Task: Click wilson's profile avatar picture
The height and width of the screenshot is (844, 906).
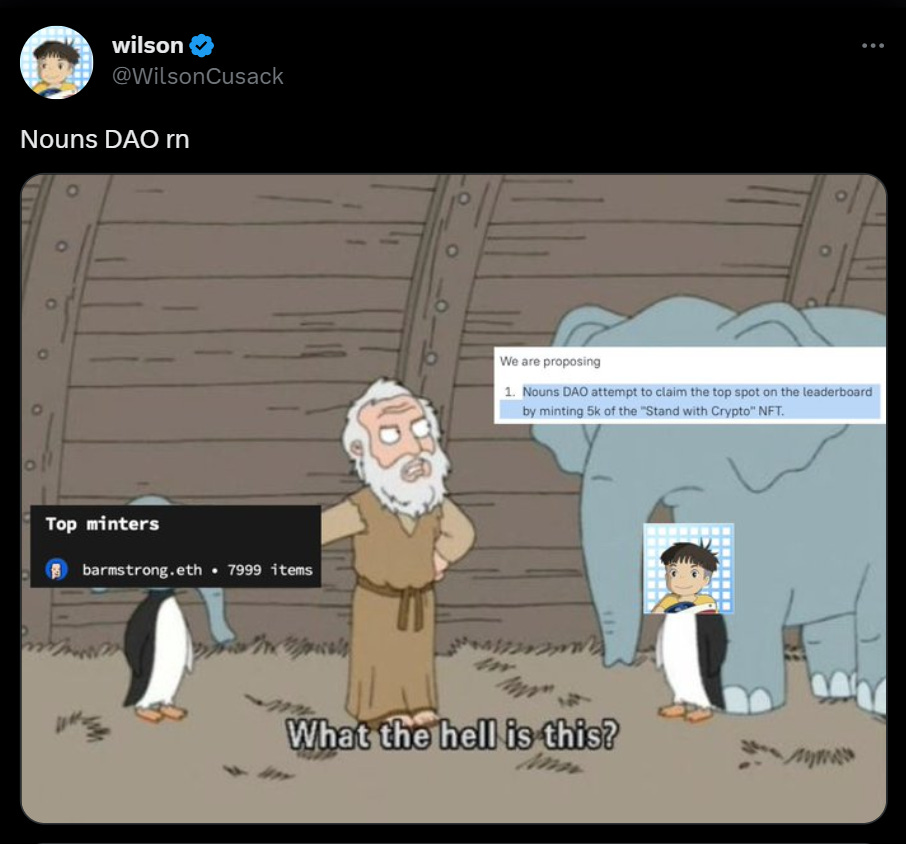Action: [x=57, y=62]
